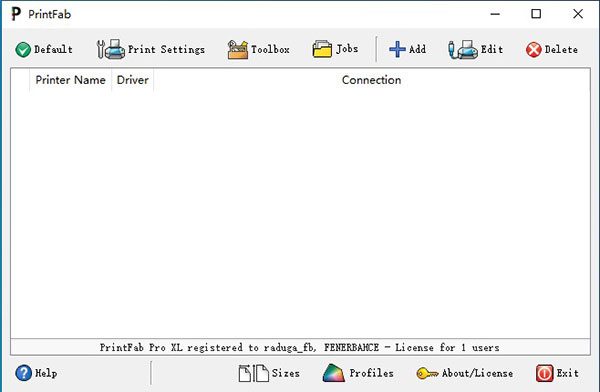
Task: Click the red Exit power icon
Action: point(544,373)
